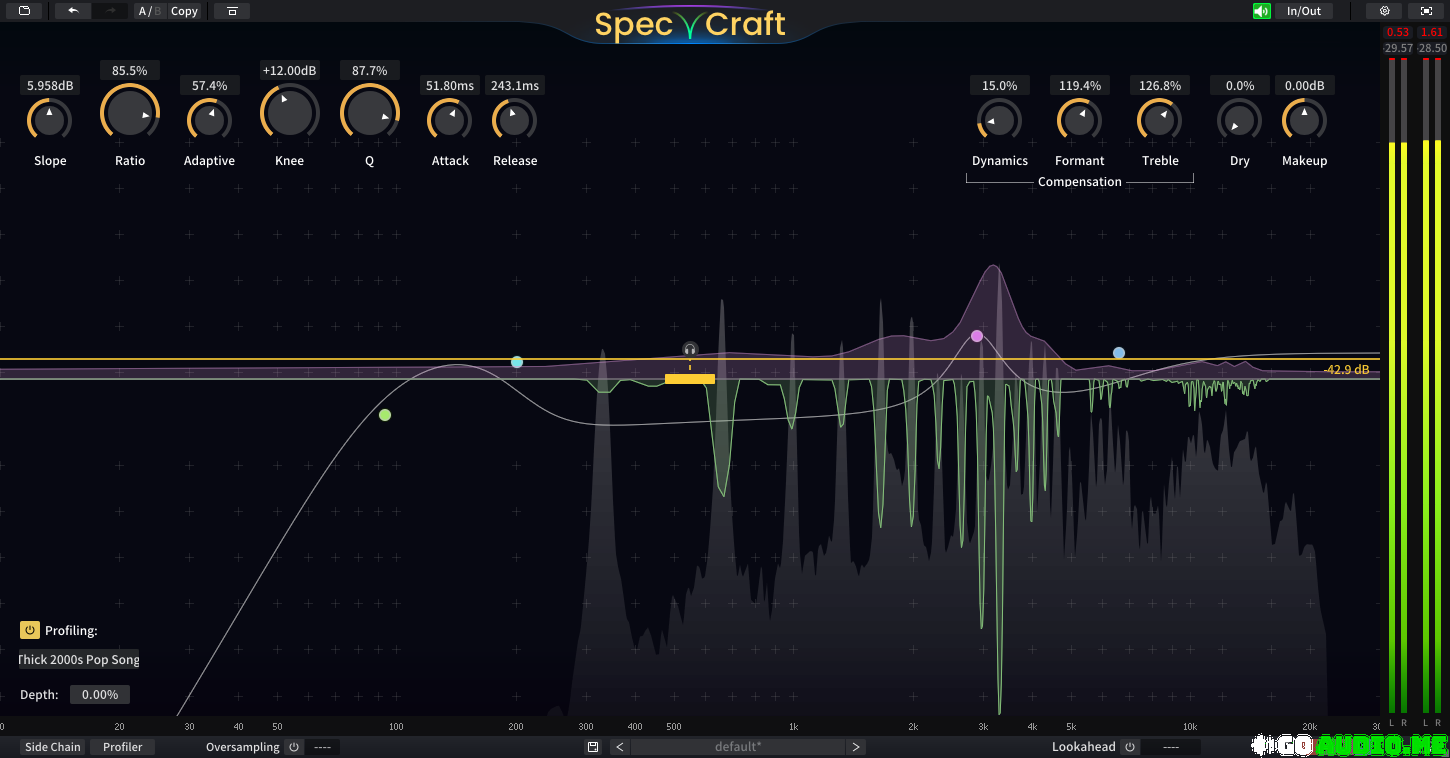
Task: Open the default* preset name dropdown
Action: pyautogui.click(x=738, y=747)
